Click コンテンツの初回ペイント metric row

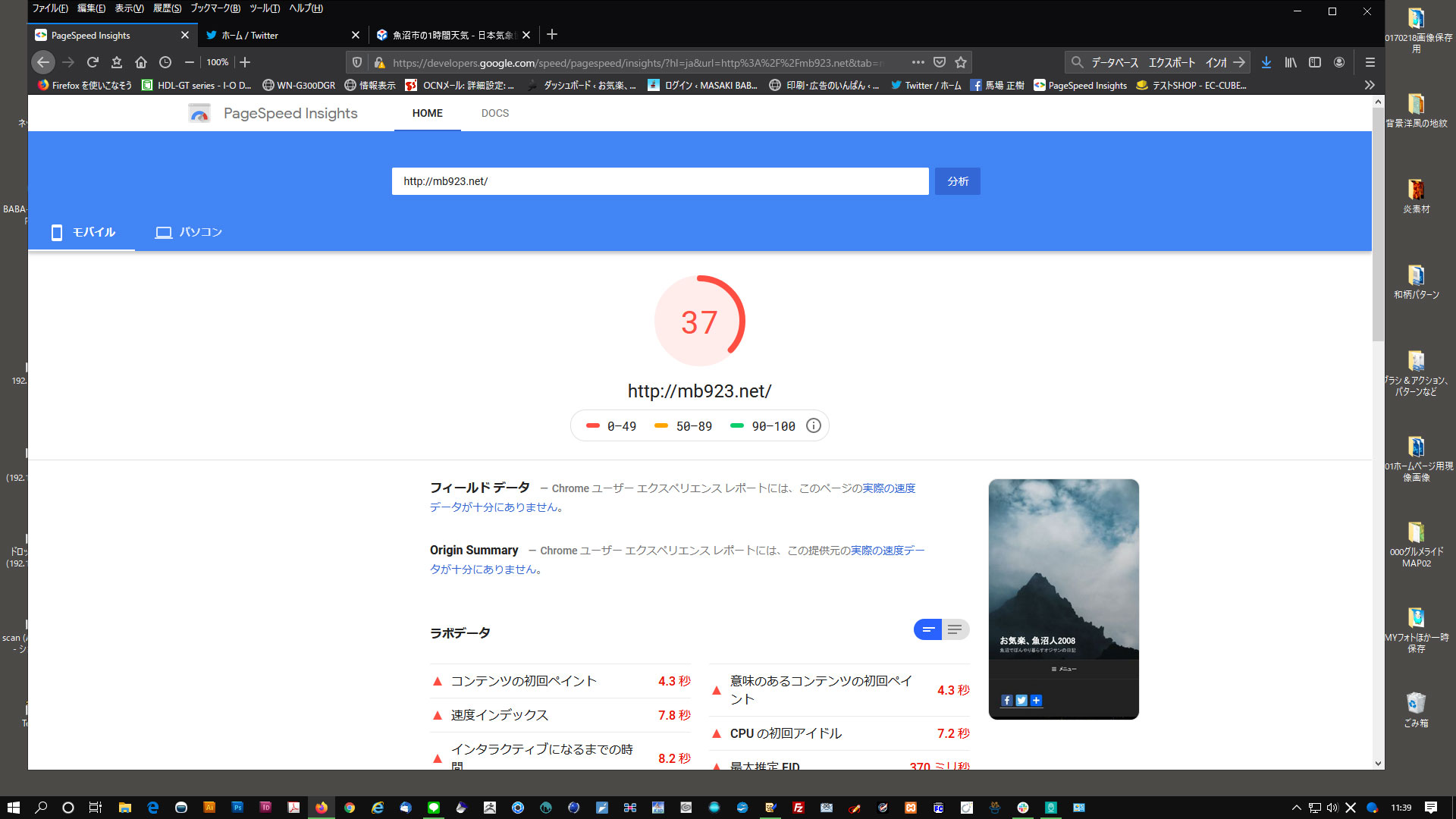pos(560,681)
